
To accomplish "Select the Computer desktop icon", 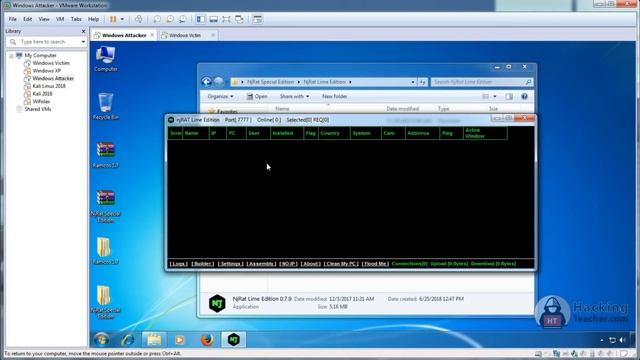I will point(106,58).
